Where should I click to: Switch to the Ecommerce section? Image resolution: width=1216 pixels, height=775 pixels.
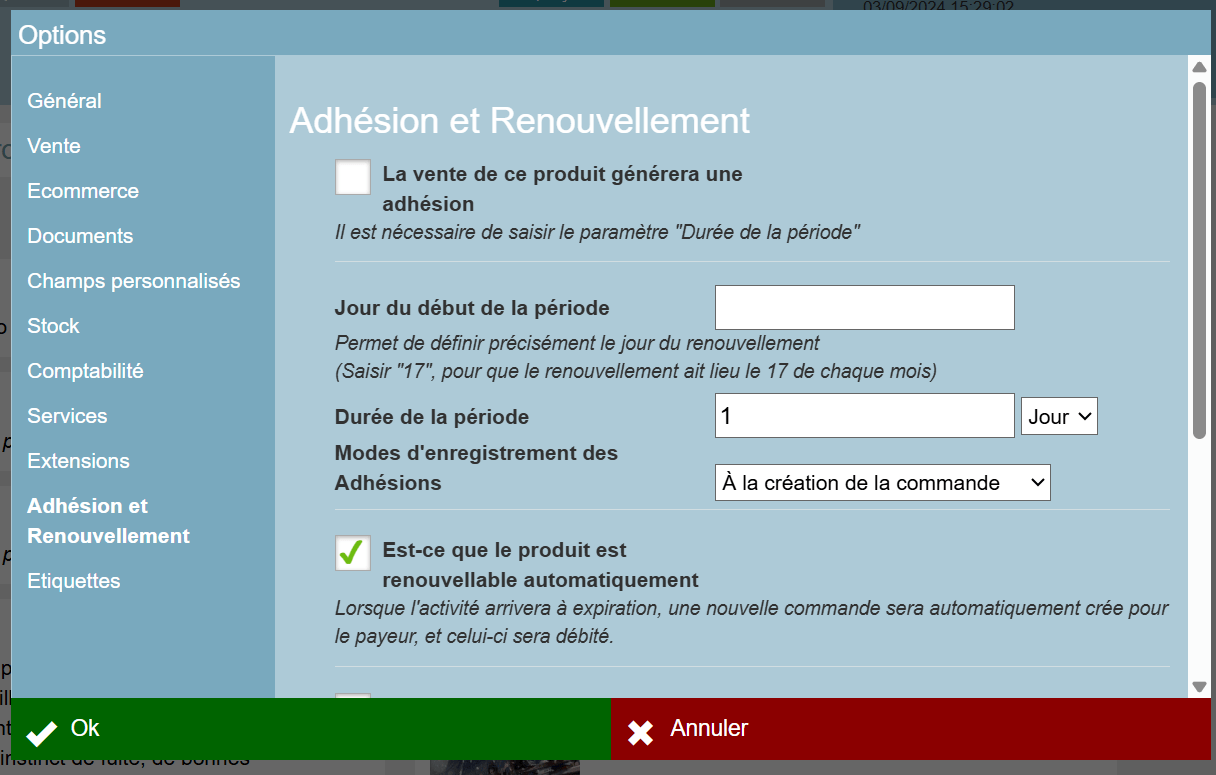[83, 191]
